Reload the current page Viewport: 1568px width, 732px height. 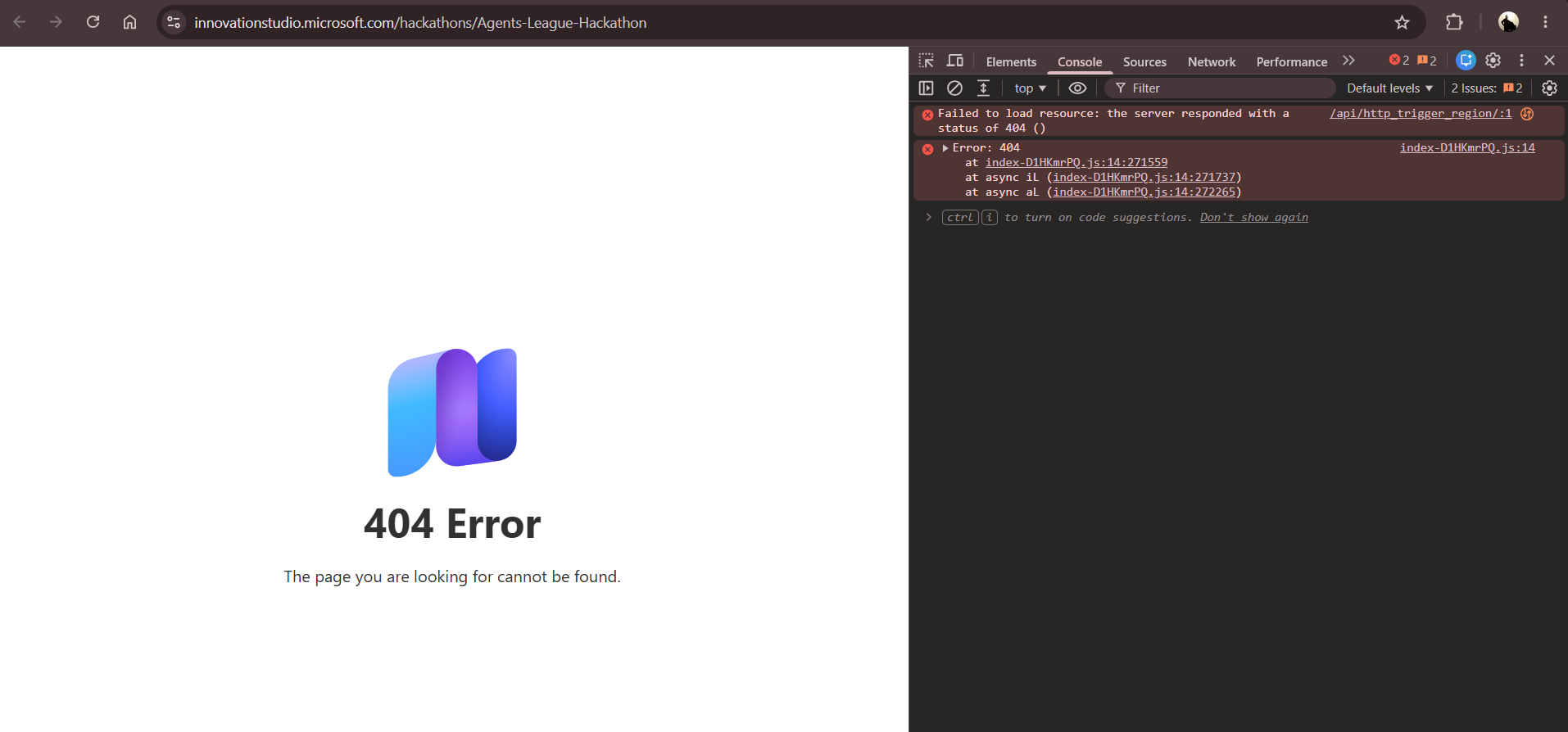[93, 22]
